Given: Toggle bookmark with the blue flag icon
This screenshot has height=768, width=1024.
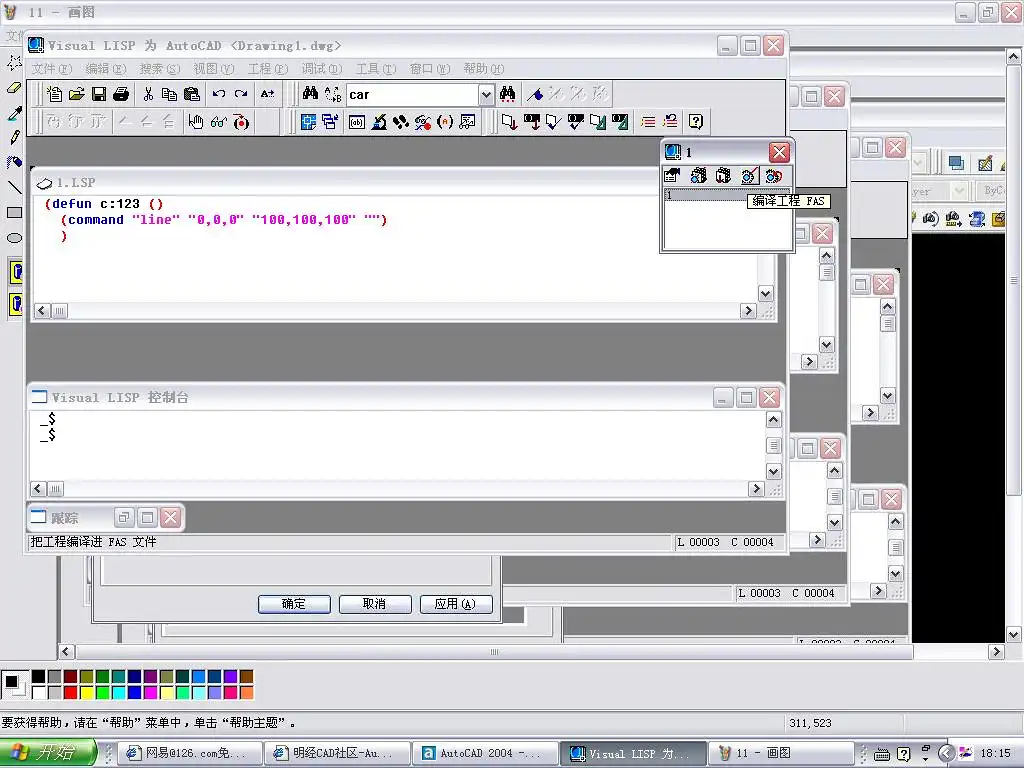Looking at the screenshot, I should (x=535, y=94).
